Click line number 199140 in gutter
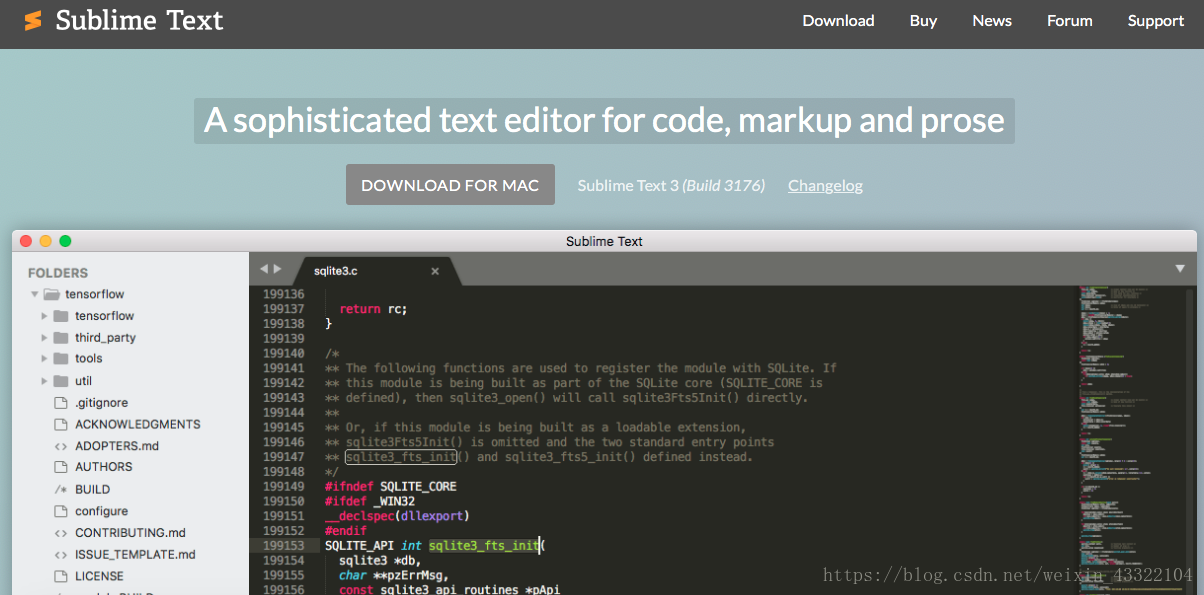The height and width of the screenshot is (595, 1204). click(x=284, y=353)
